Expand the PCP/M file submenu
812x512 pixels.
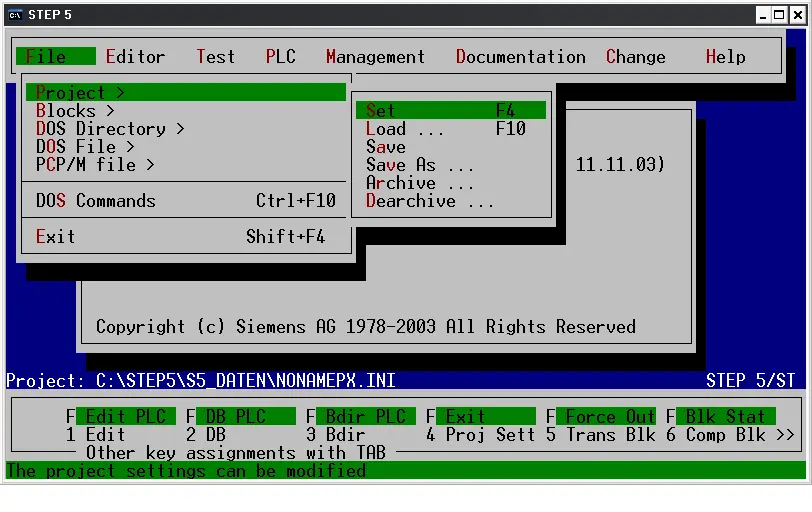[186, 165]
